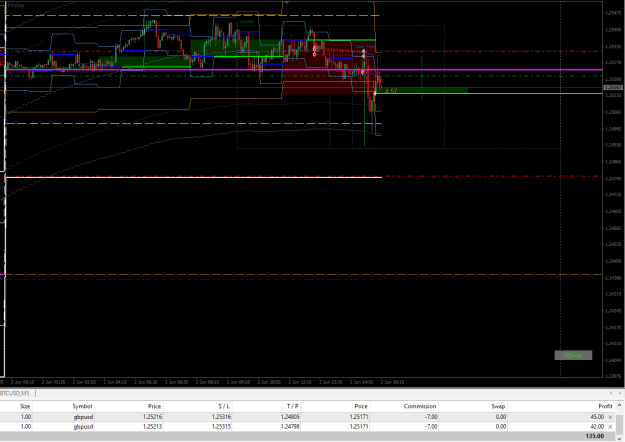Click the 42.00 profit value
This screenshot has width=625, height=442.
tap(597, 426)
